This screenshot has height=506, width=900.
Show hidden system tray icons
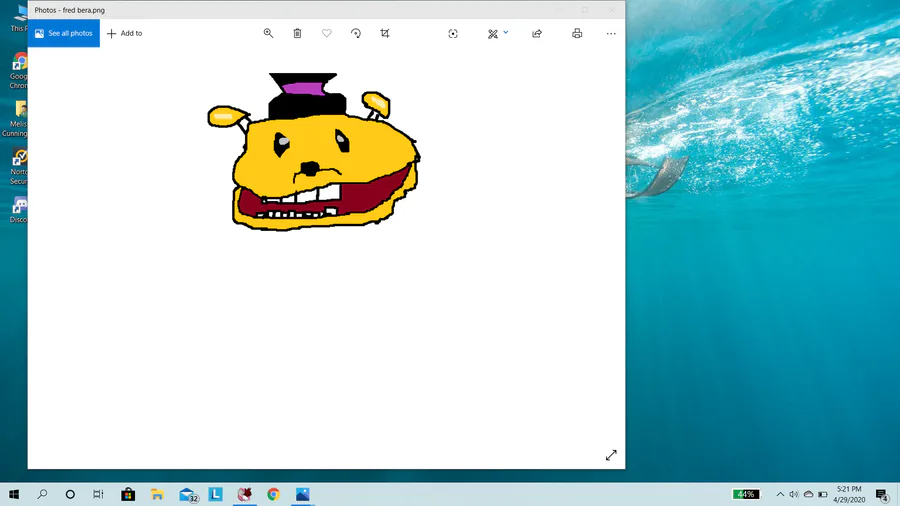point(780,494)
